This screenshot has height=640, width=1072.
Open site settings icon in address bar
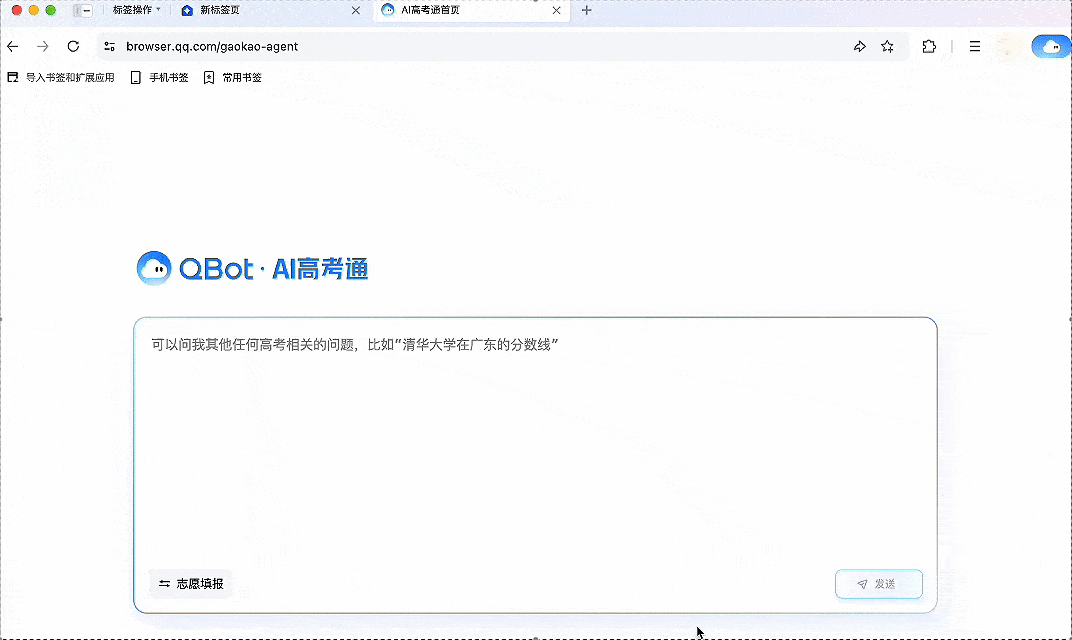[109, 46]
